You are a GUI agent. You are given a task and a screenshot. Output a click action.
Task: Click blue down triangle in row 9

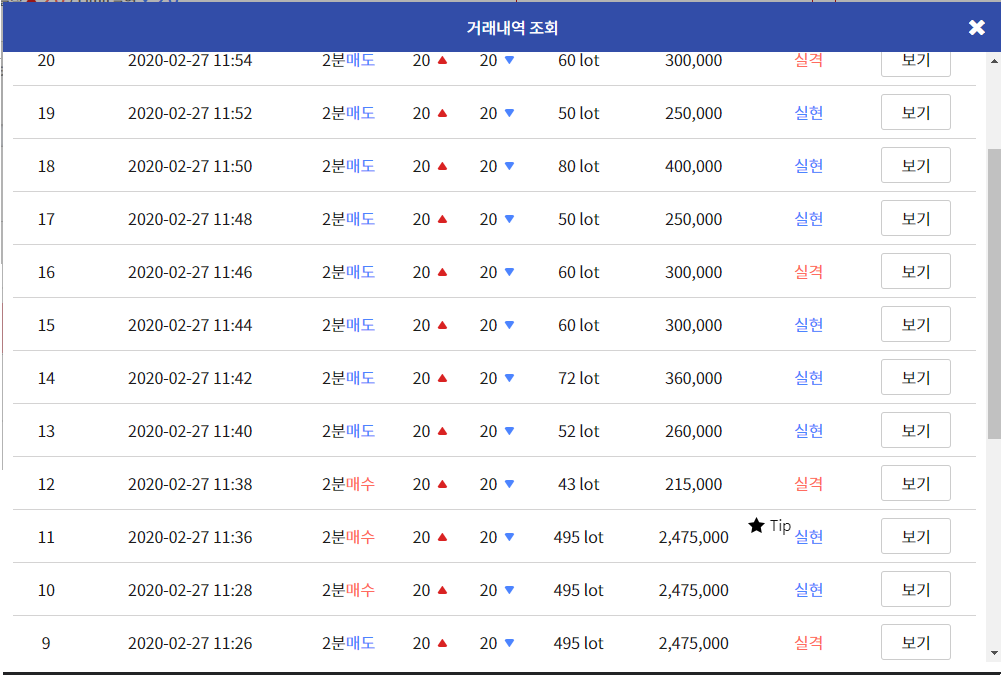click(x=509, y=643)
